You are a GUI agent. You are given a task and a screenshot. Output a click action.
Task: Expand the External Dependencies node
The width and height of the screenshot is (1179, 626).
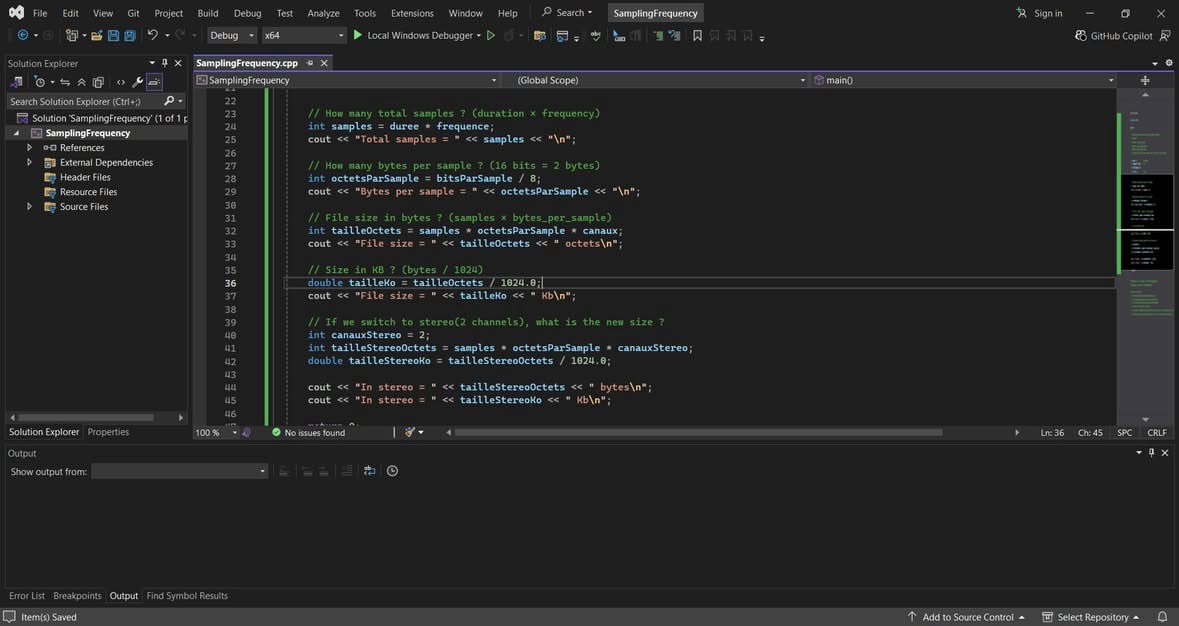click(x=29, y=162)
